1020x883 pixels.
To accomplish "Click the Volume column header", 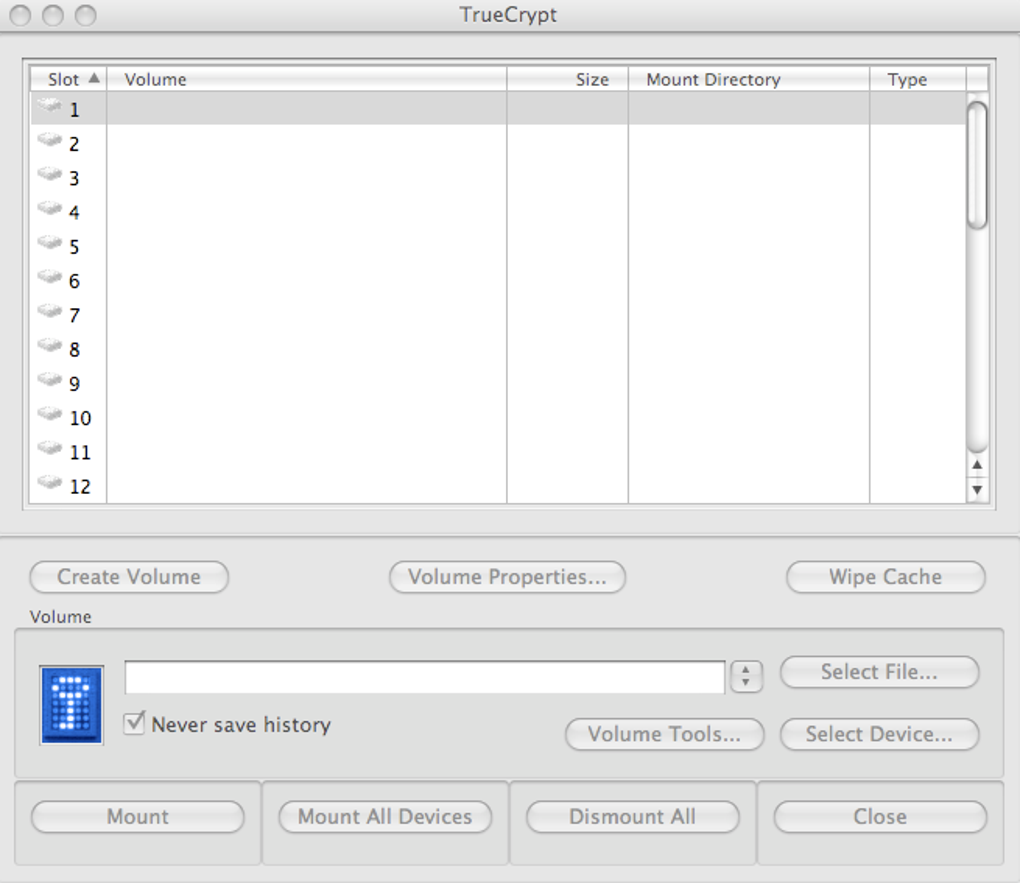I will tap(306, 79).
